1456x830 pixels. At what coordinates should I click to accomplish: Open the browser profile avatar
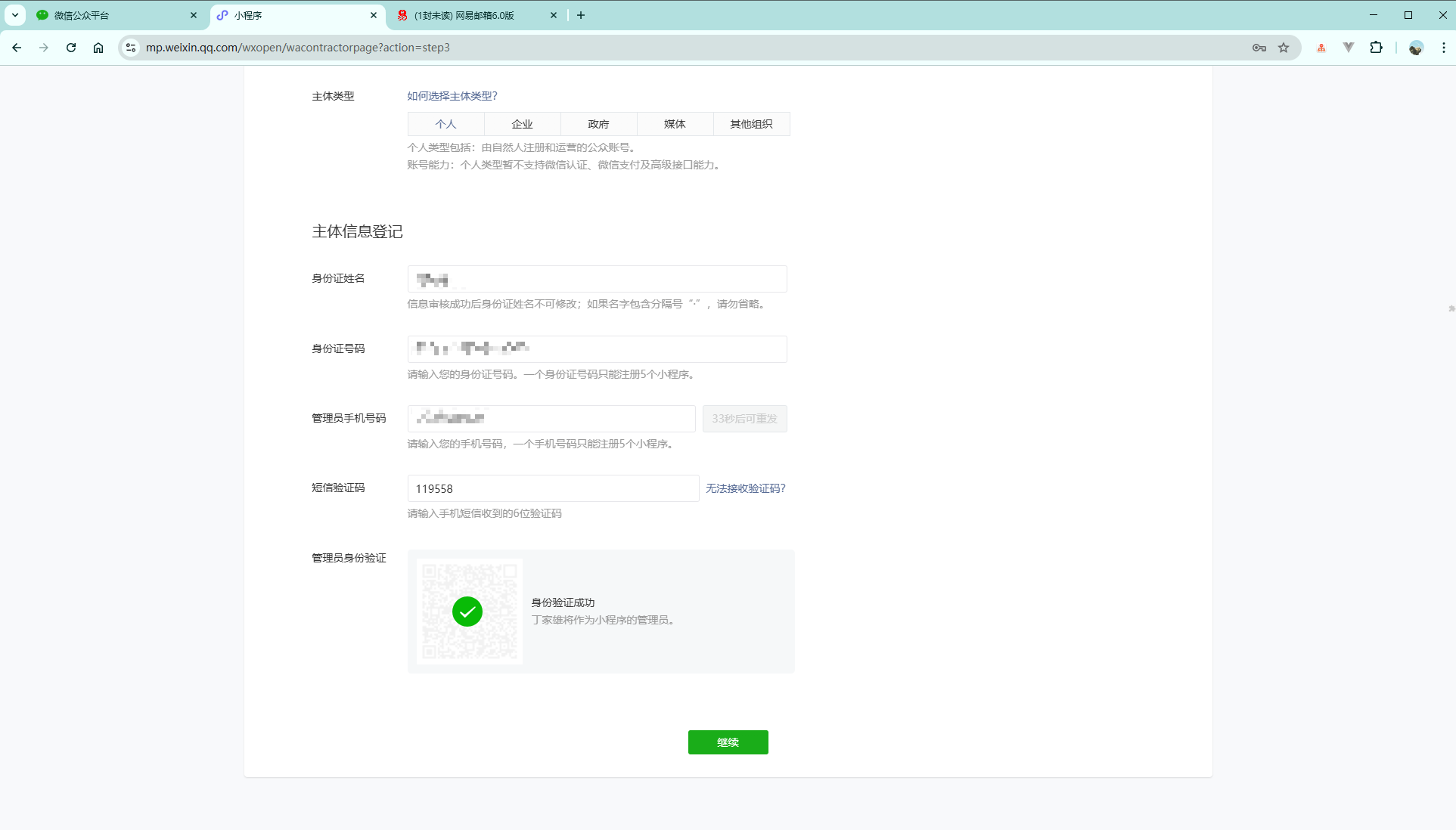[1416, 48]
